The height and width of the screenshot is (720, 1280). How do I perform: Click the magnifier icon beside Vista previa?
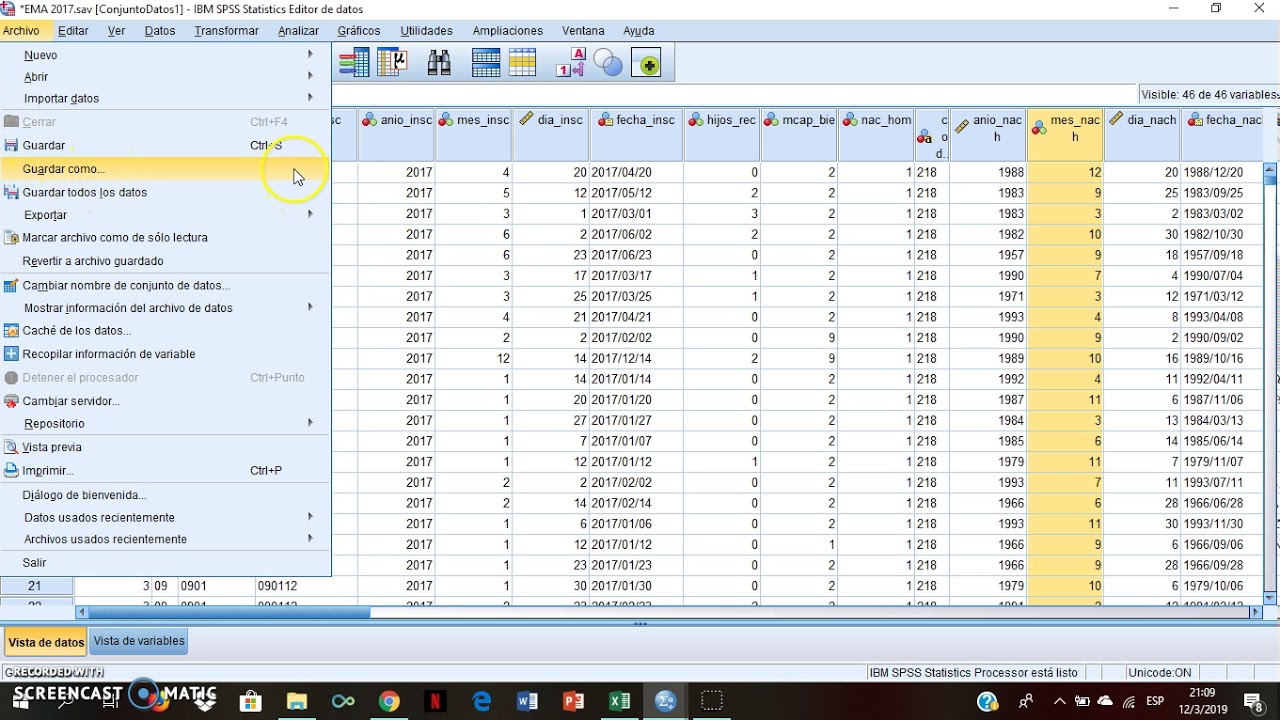point(12,447)
